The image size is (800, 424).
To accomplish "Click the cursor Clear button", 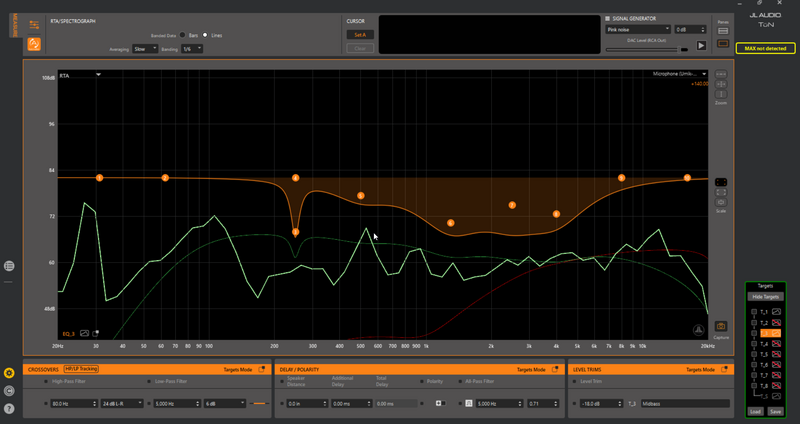I will pyautogui.click(x=360, y=48).
